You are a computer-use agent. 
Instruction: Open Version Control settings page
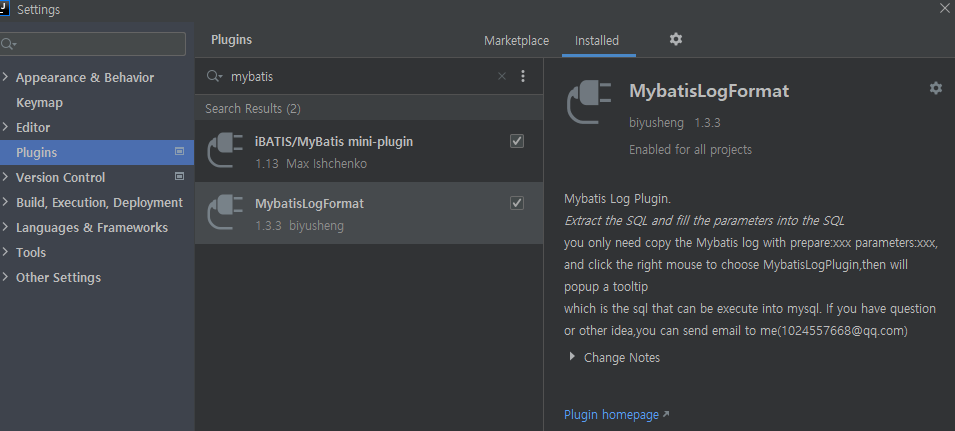[60, 177]
